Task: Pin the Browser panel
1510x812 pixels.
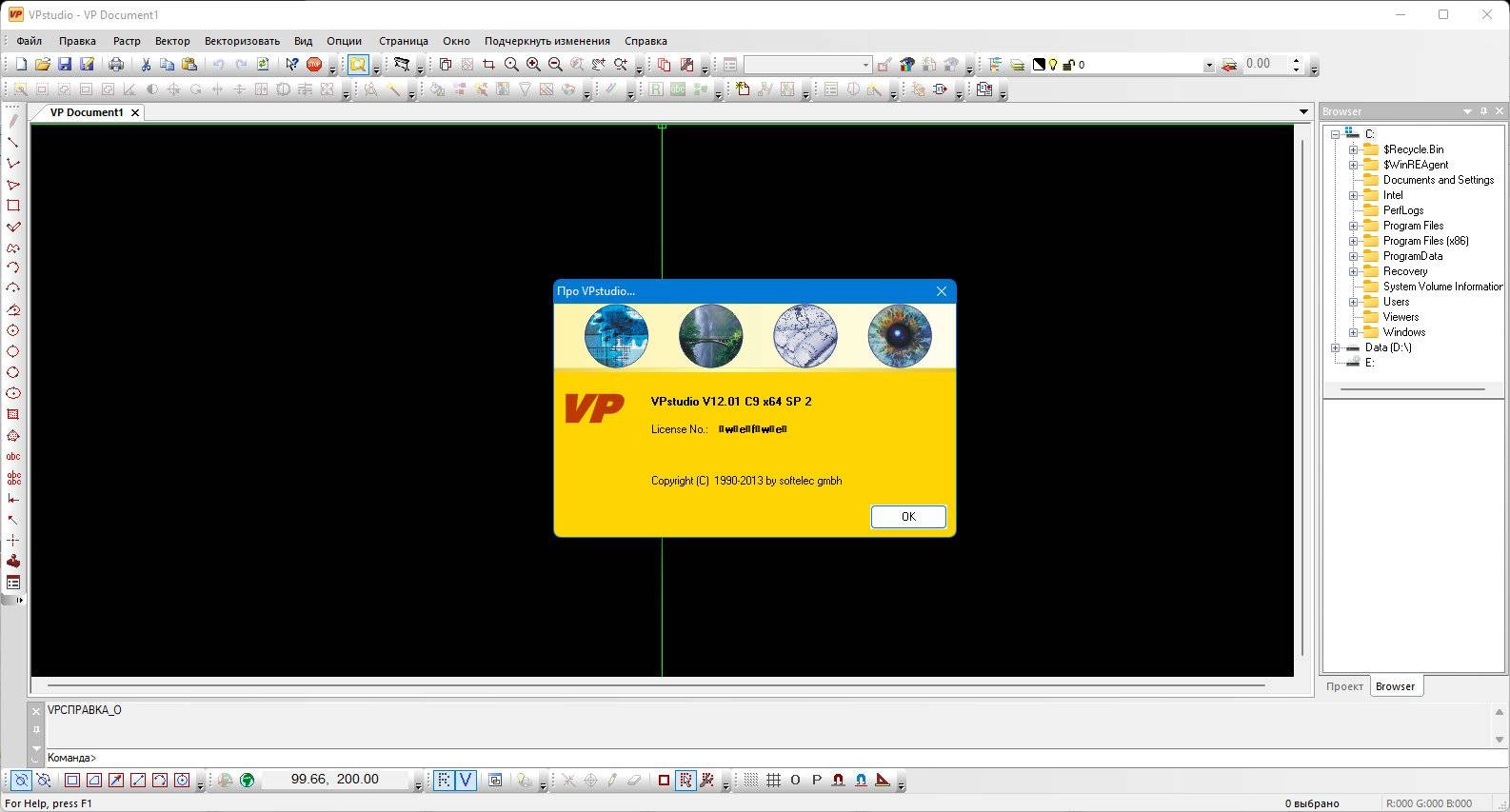Action: [x=1483, y=111]
